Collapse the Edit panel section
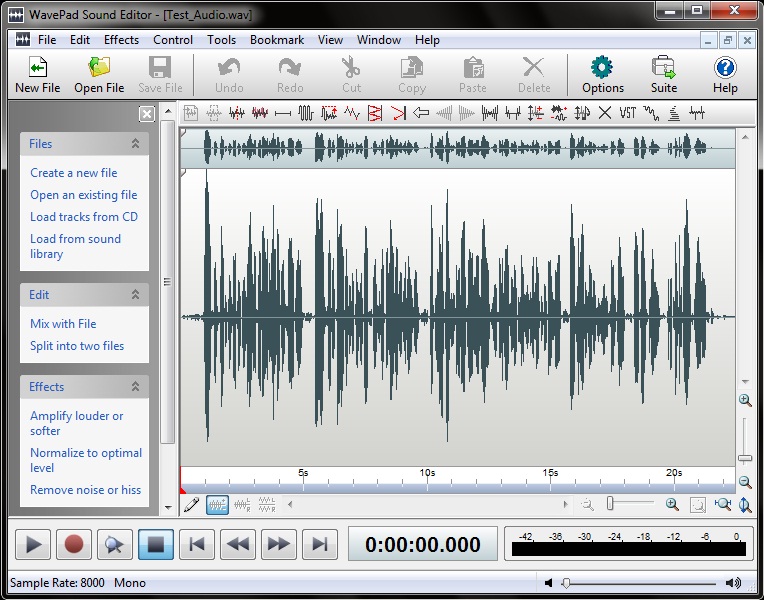This screenshot has height=600, width=764. click(x=135, y=294)
